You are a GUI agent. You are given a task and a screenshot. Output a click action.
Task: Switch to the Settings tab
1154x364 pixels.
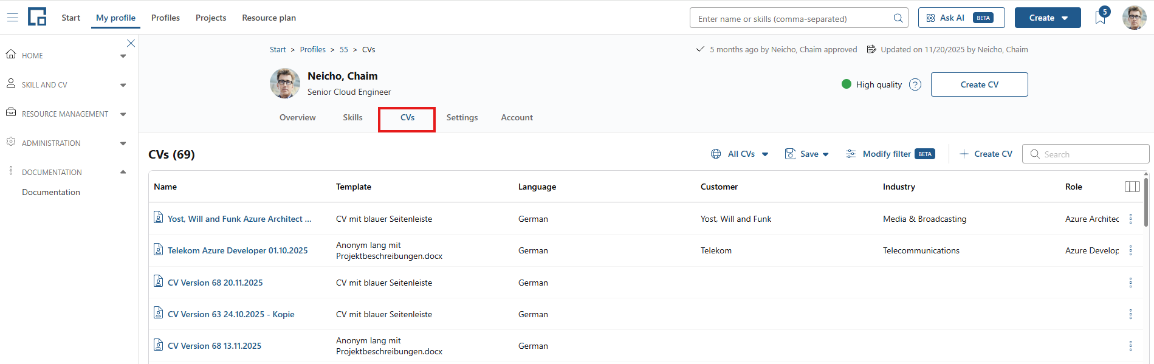coord(462,118)
